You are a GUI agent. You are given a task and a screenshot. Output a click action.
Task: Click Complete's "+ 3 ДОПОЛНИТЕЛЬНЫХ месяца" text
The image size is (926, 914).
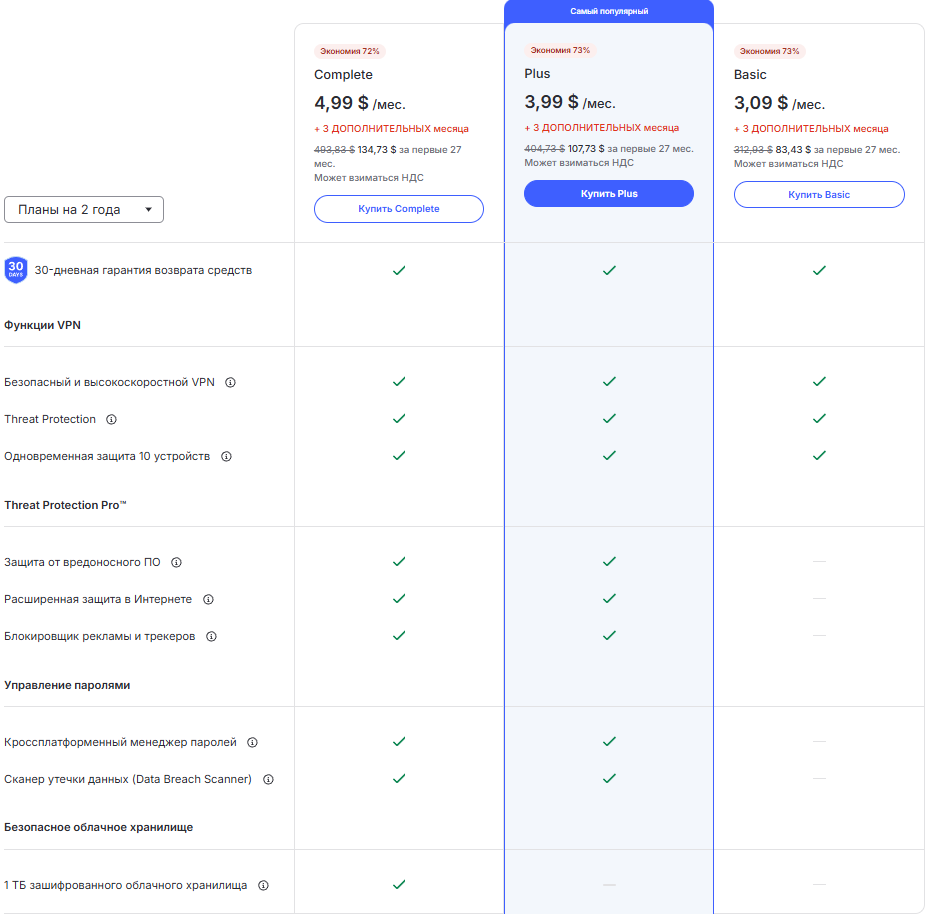point(392,129)
